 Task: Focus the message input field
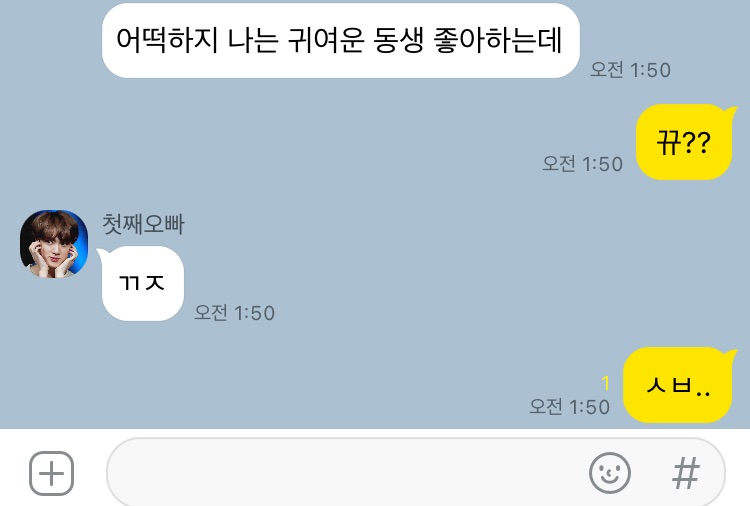415,472
